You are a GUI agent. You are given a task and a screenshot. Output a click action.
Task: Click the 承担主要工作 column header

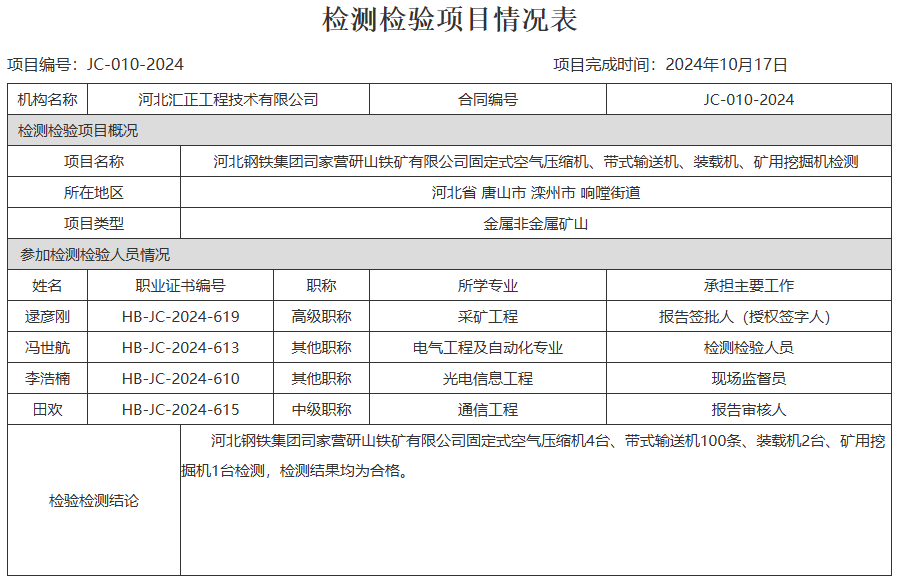749,286
